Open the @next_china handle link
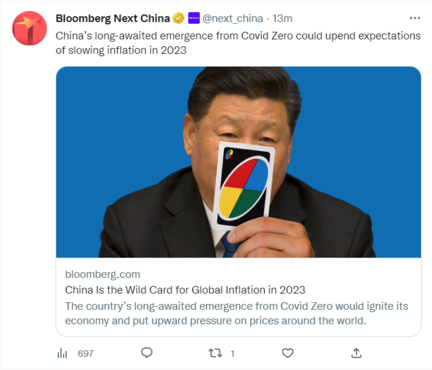Screen dimensions: 432x370 click(x=233, y=18)
